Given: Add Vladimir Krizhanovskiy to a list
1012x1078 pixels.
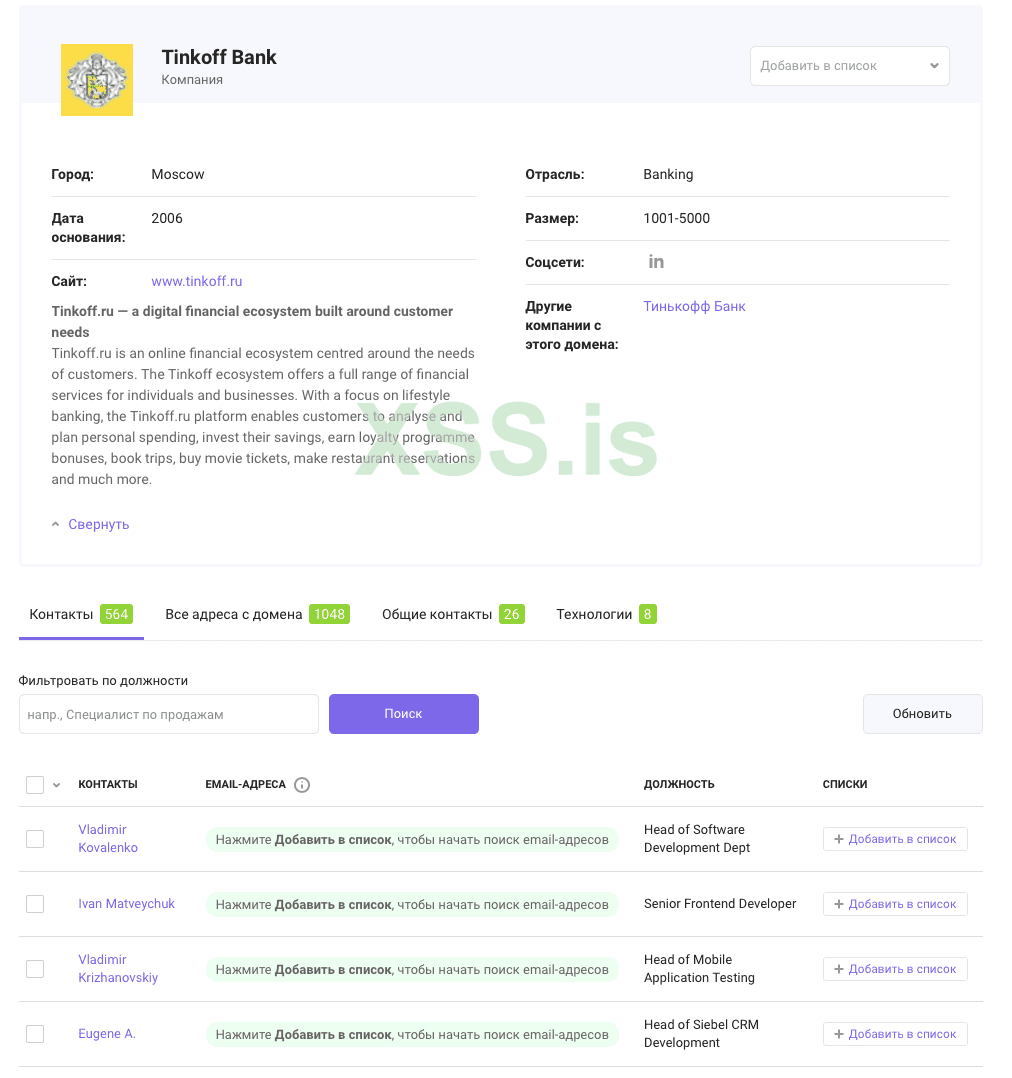Looking at the screenshot, I should [895, 969].
